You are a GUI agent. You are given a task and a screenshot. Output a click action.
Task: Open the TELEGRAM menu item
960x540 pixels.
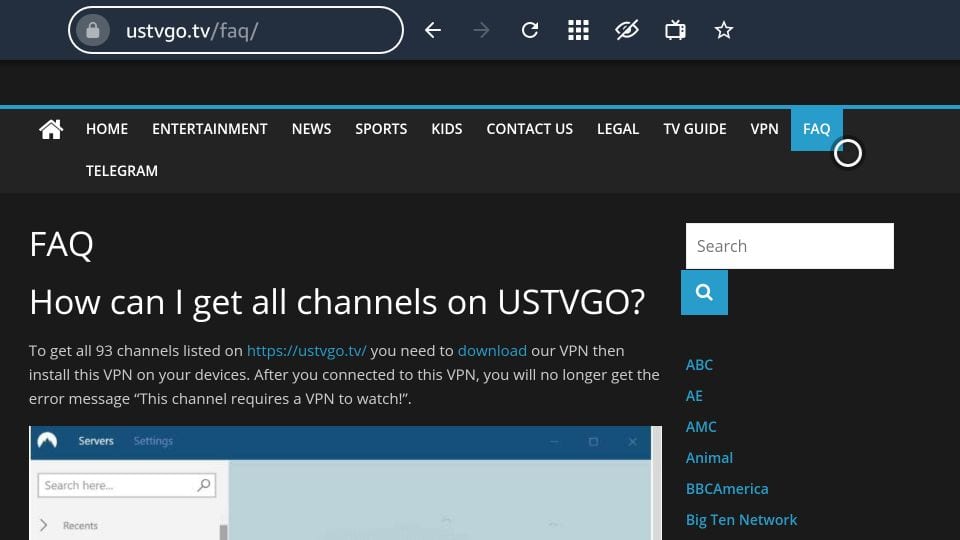[122, 171]
